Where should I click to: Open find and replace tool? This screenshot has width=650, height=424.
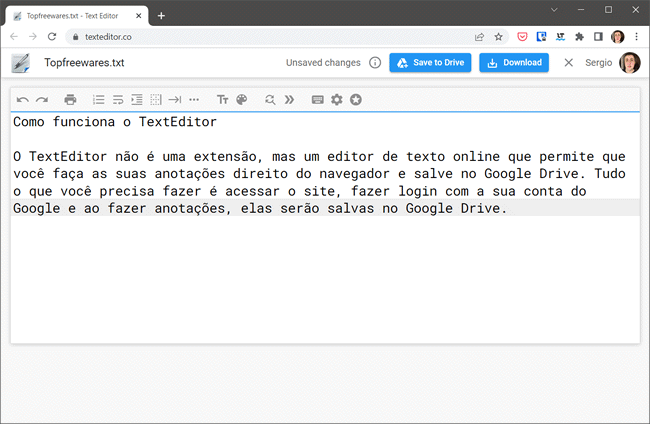(x=270, y=100)
